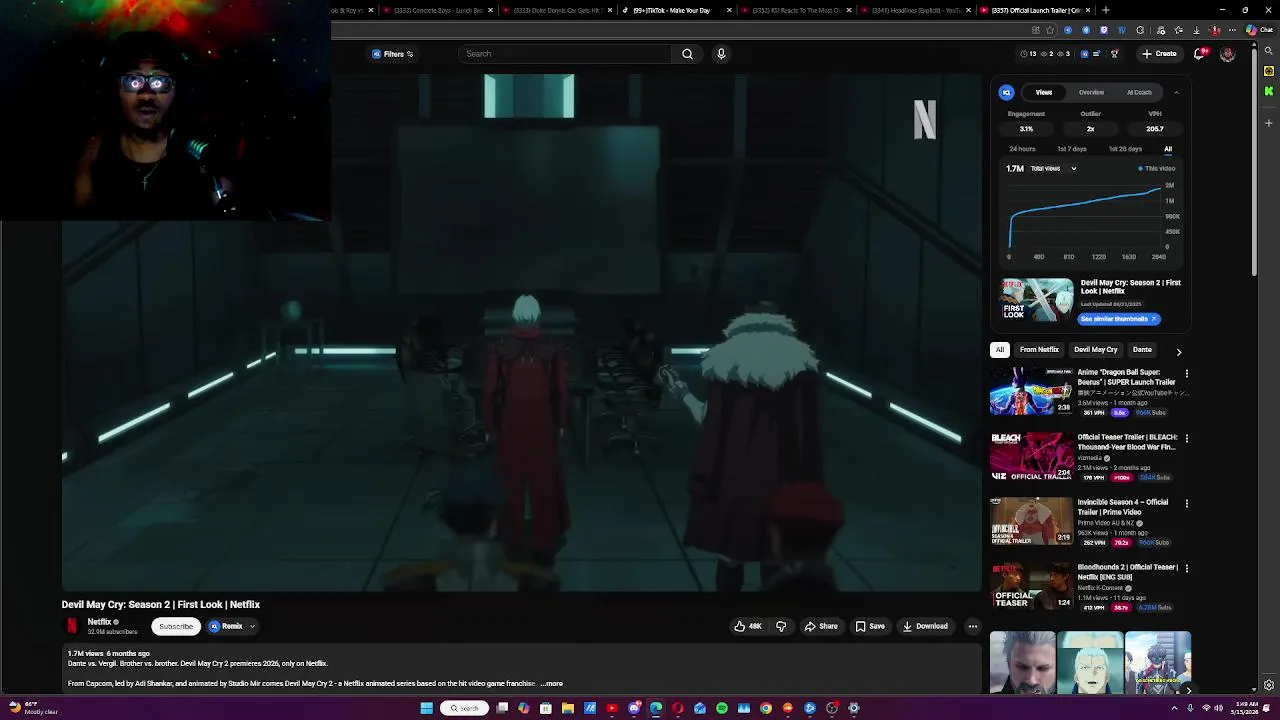
Task: Open BLEACH Thousand-Year Blood War teaser
Action: 1031,456
